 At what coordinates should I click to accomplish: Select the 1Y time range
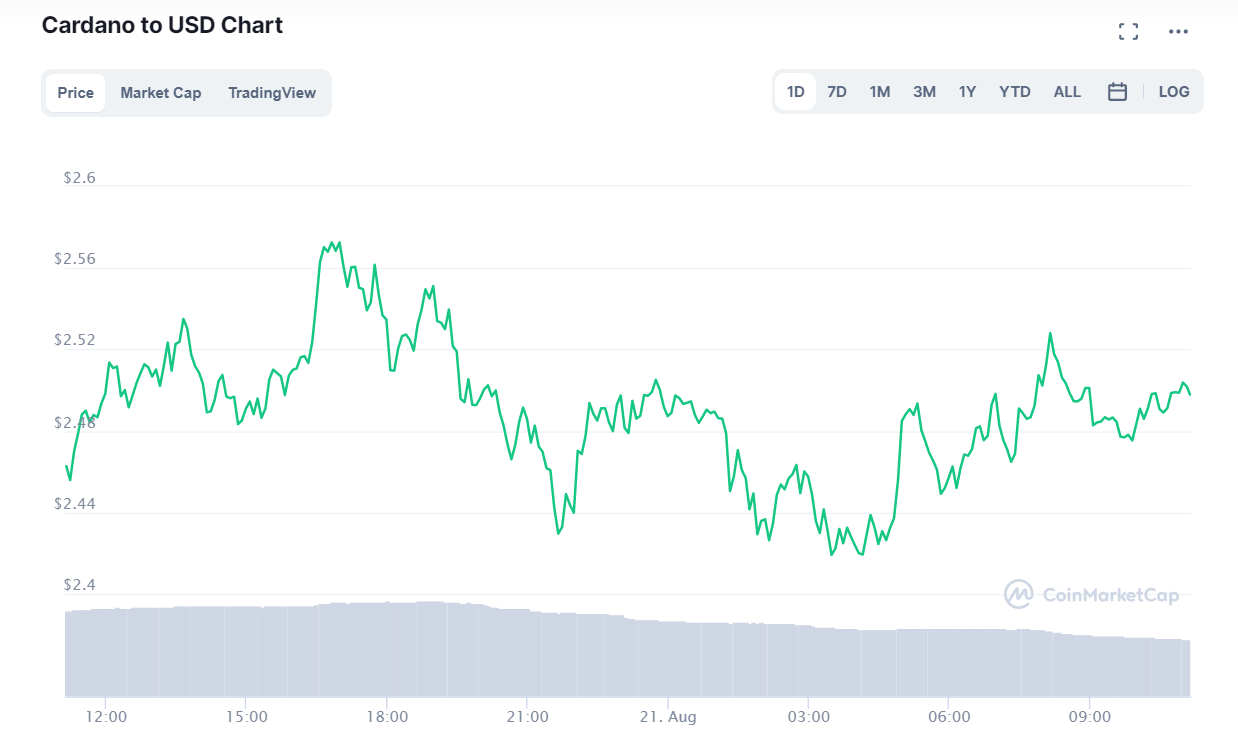coord(966,91)
